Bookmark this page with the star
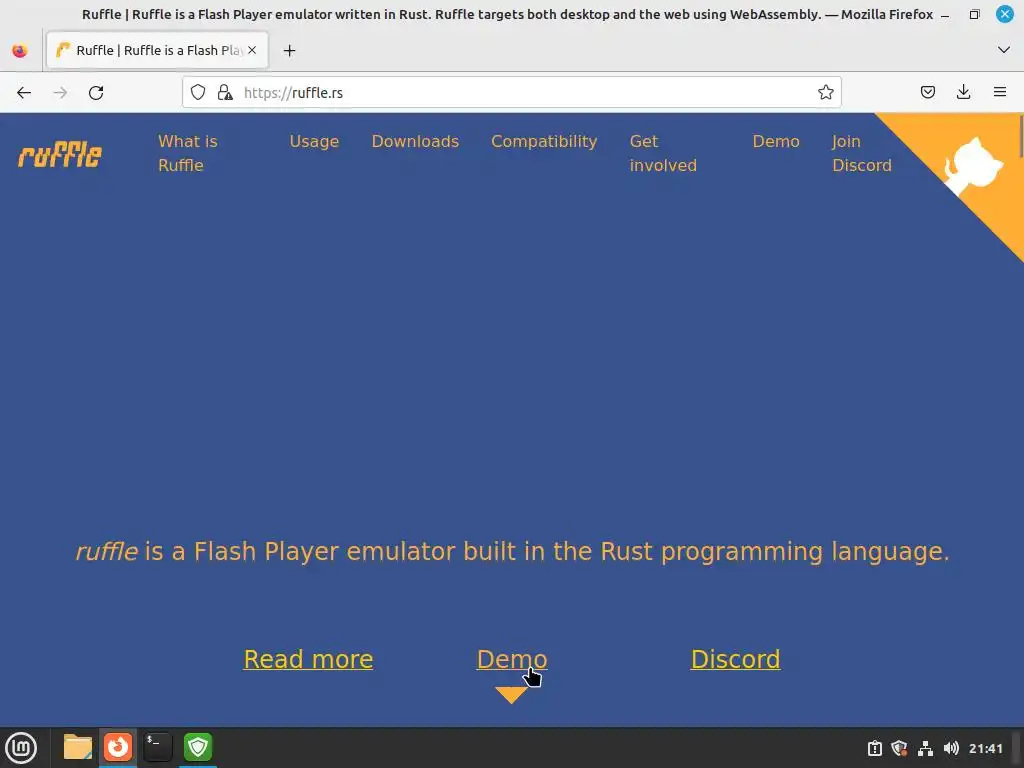Screen dimensions: 1024x768 pyautogui.click(x=825, y=93)
